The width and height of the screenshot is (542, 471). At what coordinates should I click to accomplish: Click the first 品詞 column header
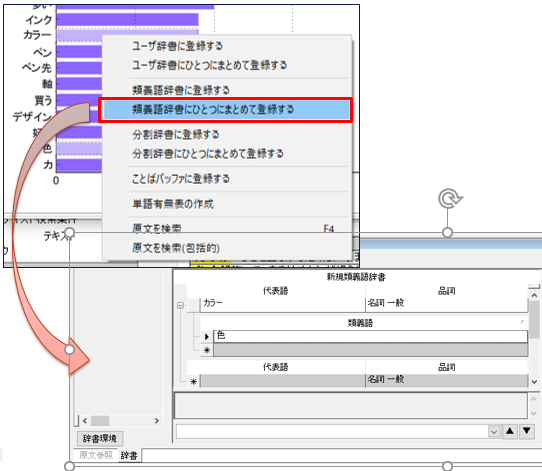point(447,291)
